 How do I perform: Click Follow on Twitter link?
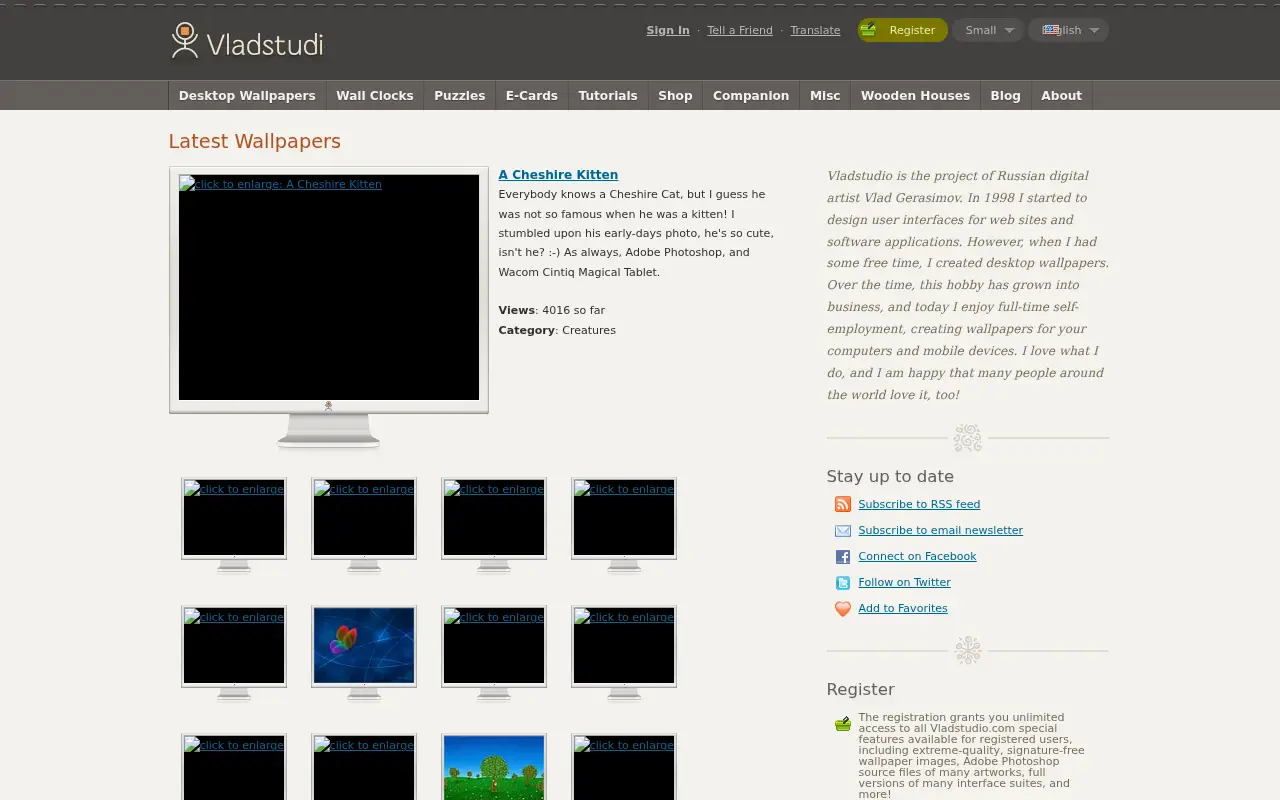[x=904, y=583]
